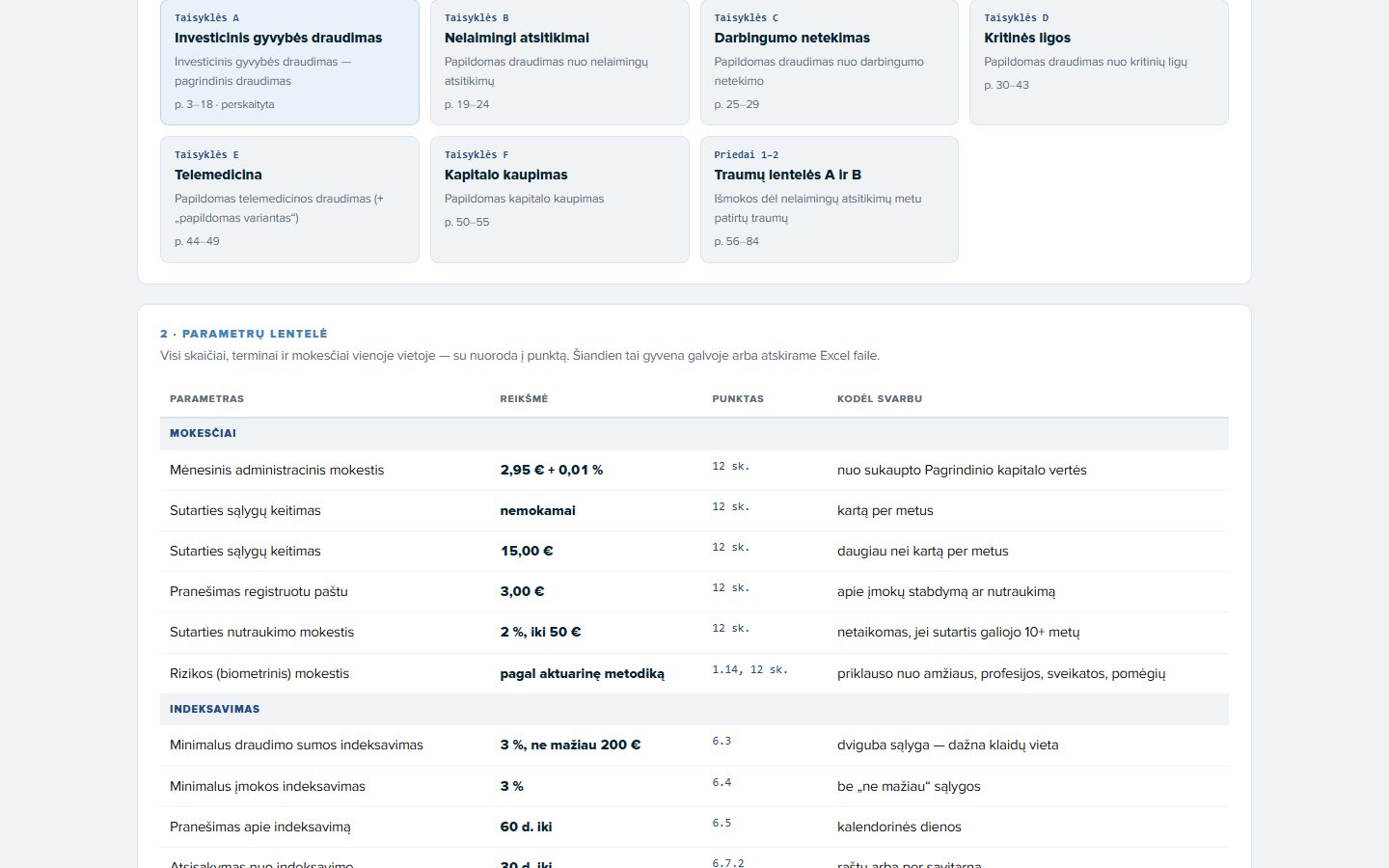Open the Nelaimingi atsitikimai card
This screenshot has width=1389, height=868.
tap(559, 62)
